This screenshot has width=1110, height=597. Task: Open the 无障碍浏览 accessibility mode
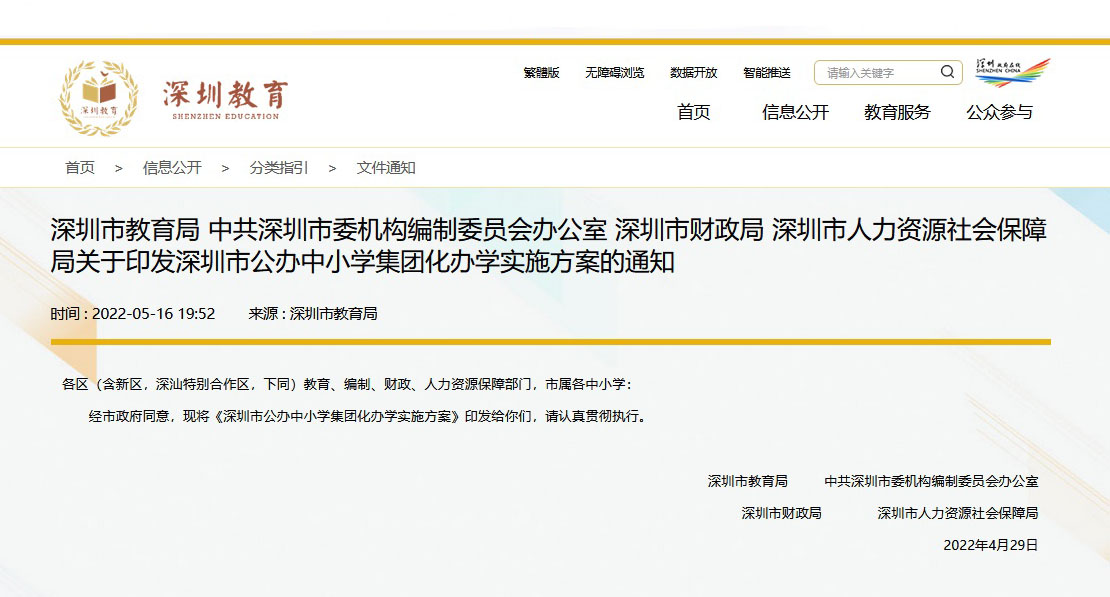coord(615,73)
